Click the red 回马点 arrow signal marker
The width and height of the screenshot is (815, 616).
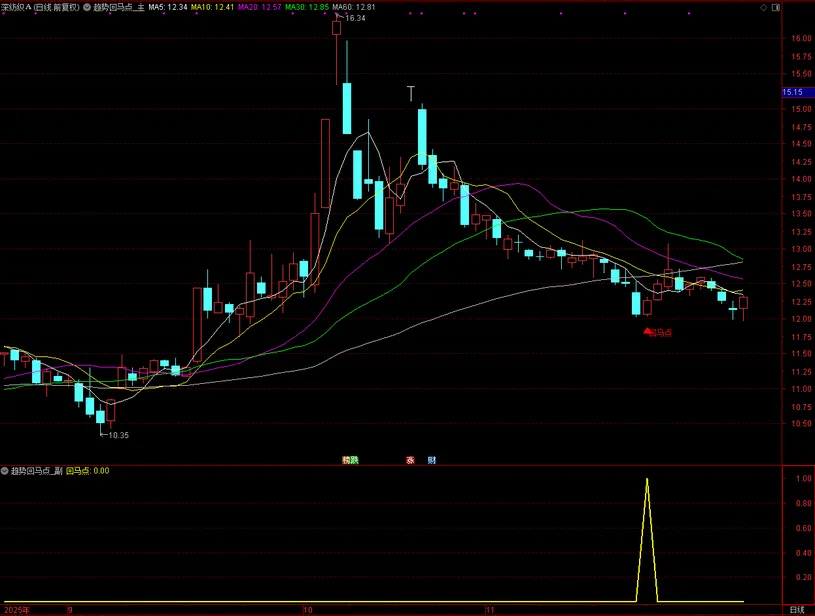point(647,331)
